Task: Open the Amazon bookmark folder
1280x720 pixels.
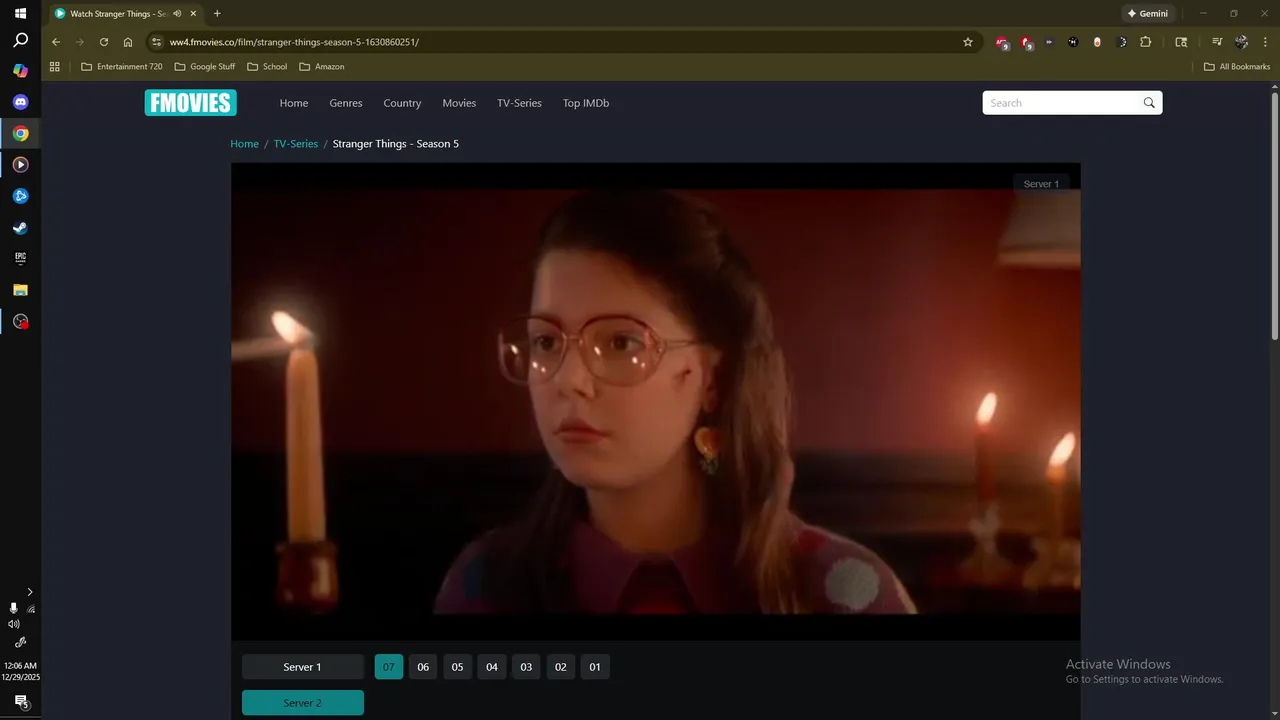Action: pos(322,67)
